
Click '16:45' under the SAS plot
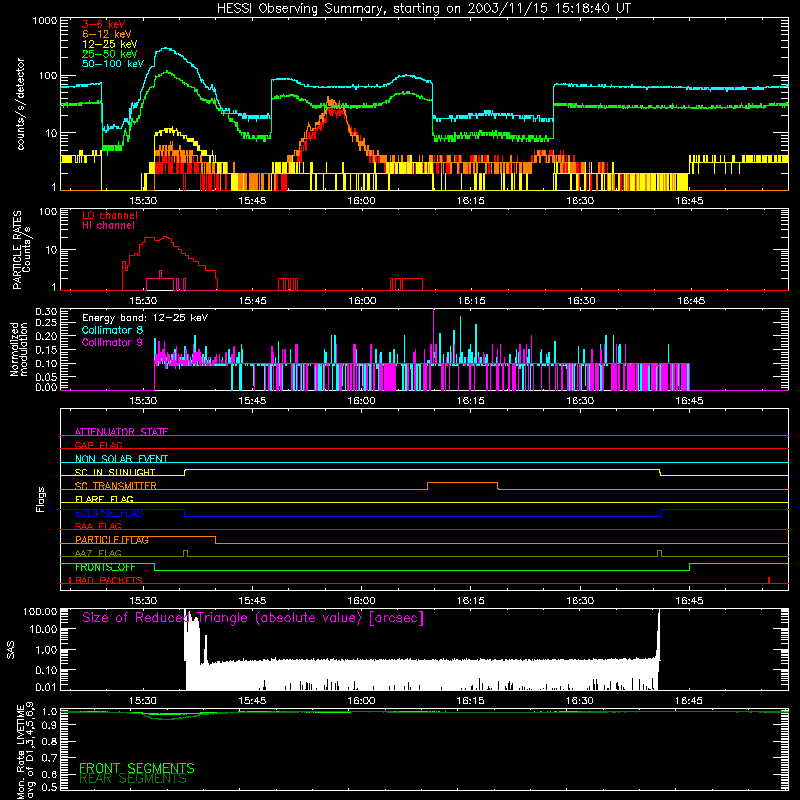[x=689, y=701]
